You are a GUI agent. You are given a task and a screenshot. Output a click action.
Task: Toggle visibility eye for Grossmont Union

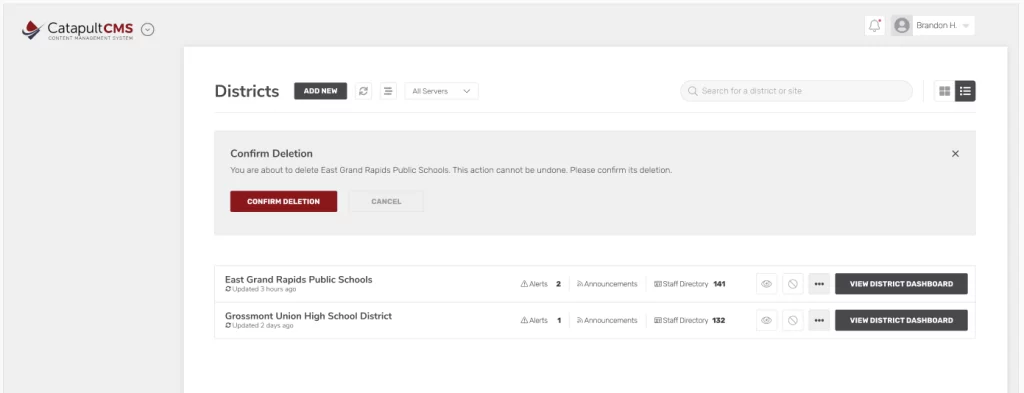click(x=767, y=321)
